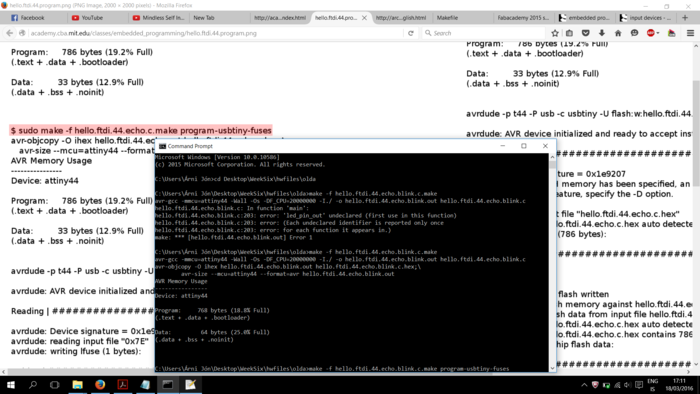Show bookmarks list icon
Viewport: 700px width, 394px height.
(x=570, y=33)
